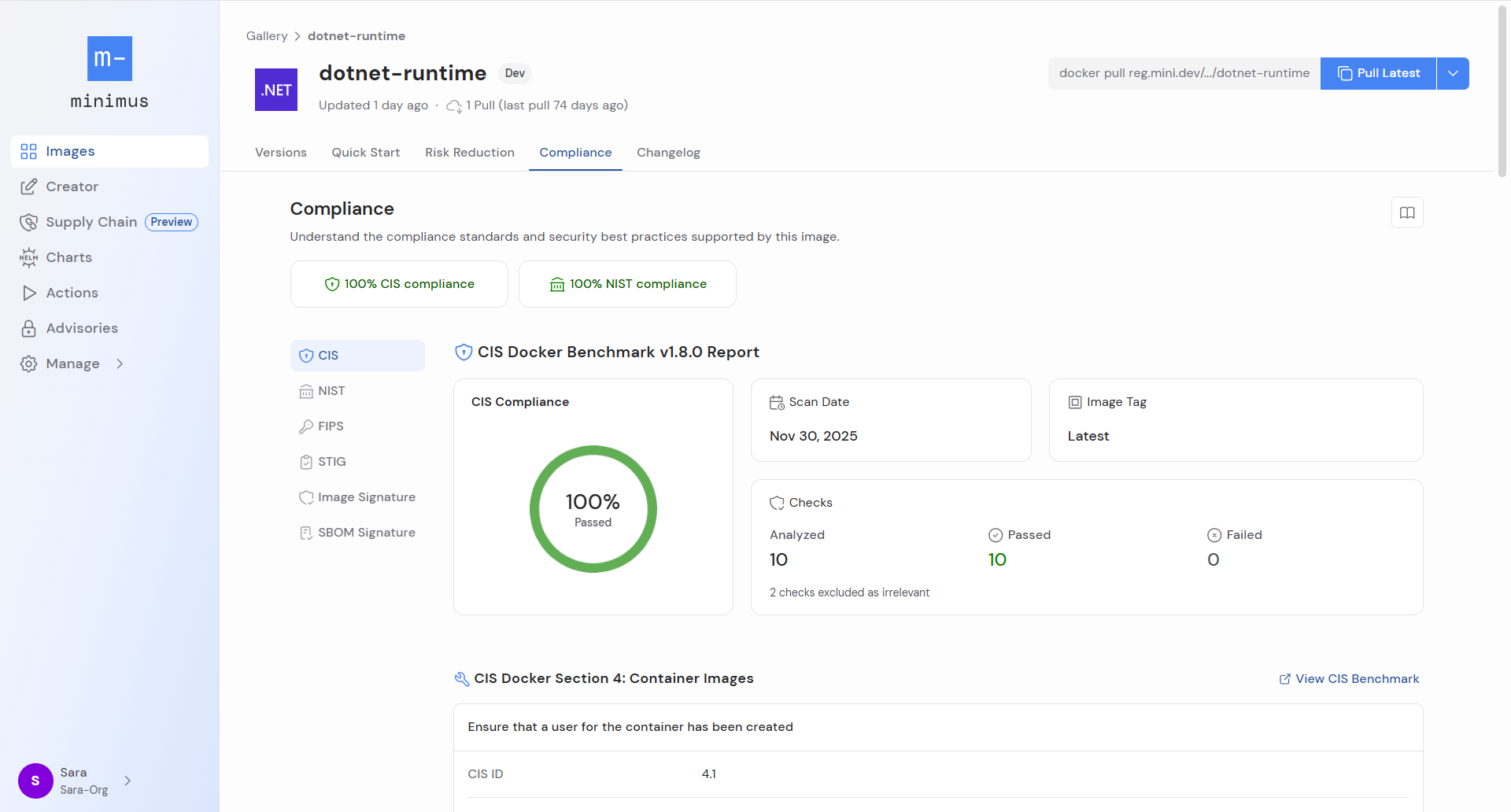
Task: Select the NIST compliance panel entry
Action: tap(331, 390)
